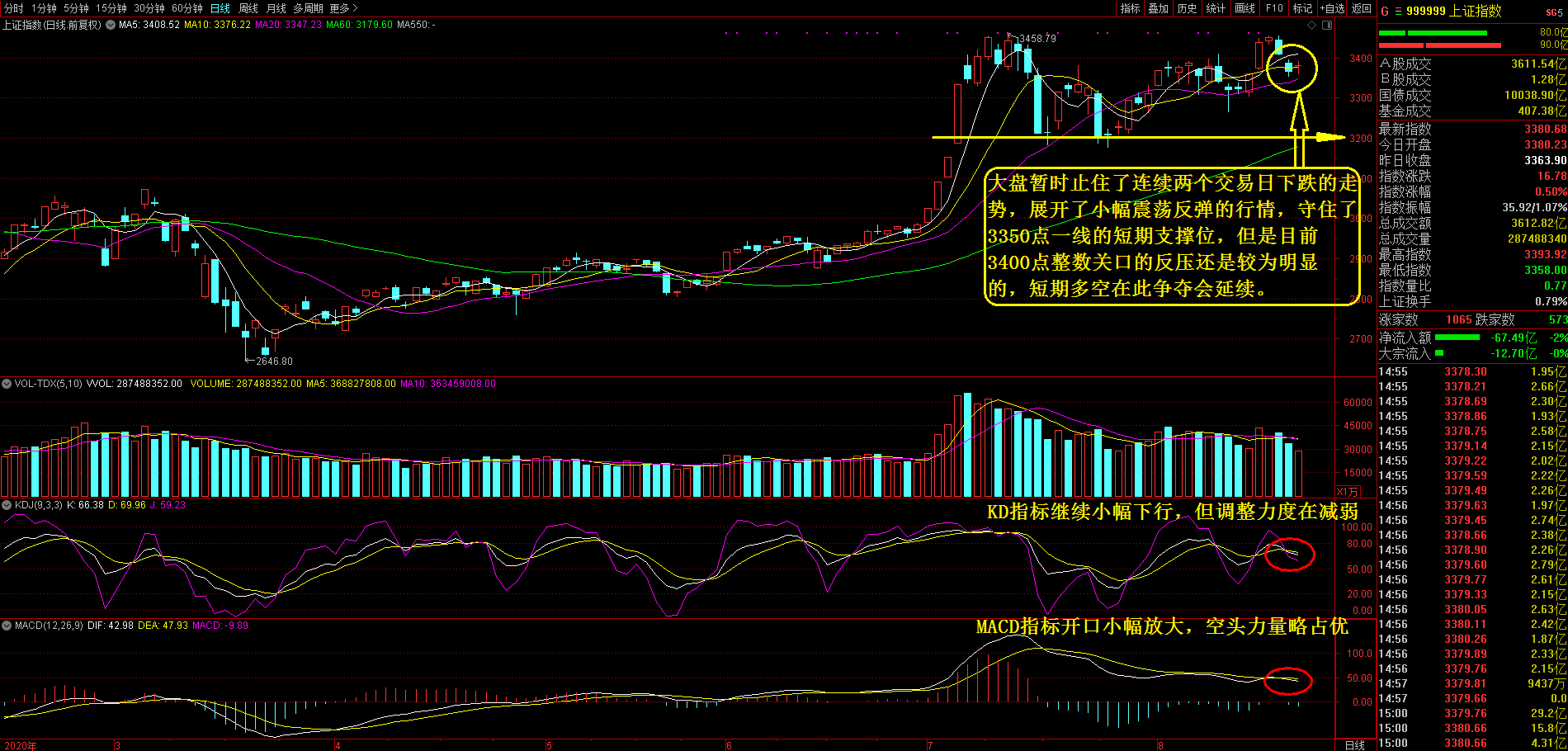The height and width of the screenshot is (751, 1568).
Task: Click the diamond marker icon above the chart
Action: coord(1312,25)
